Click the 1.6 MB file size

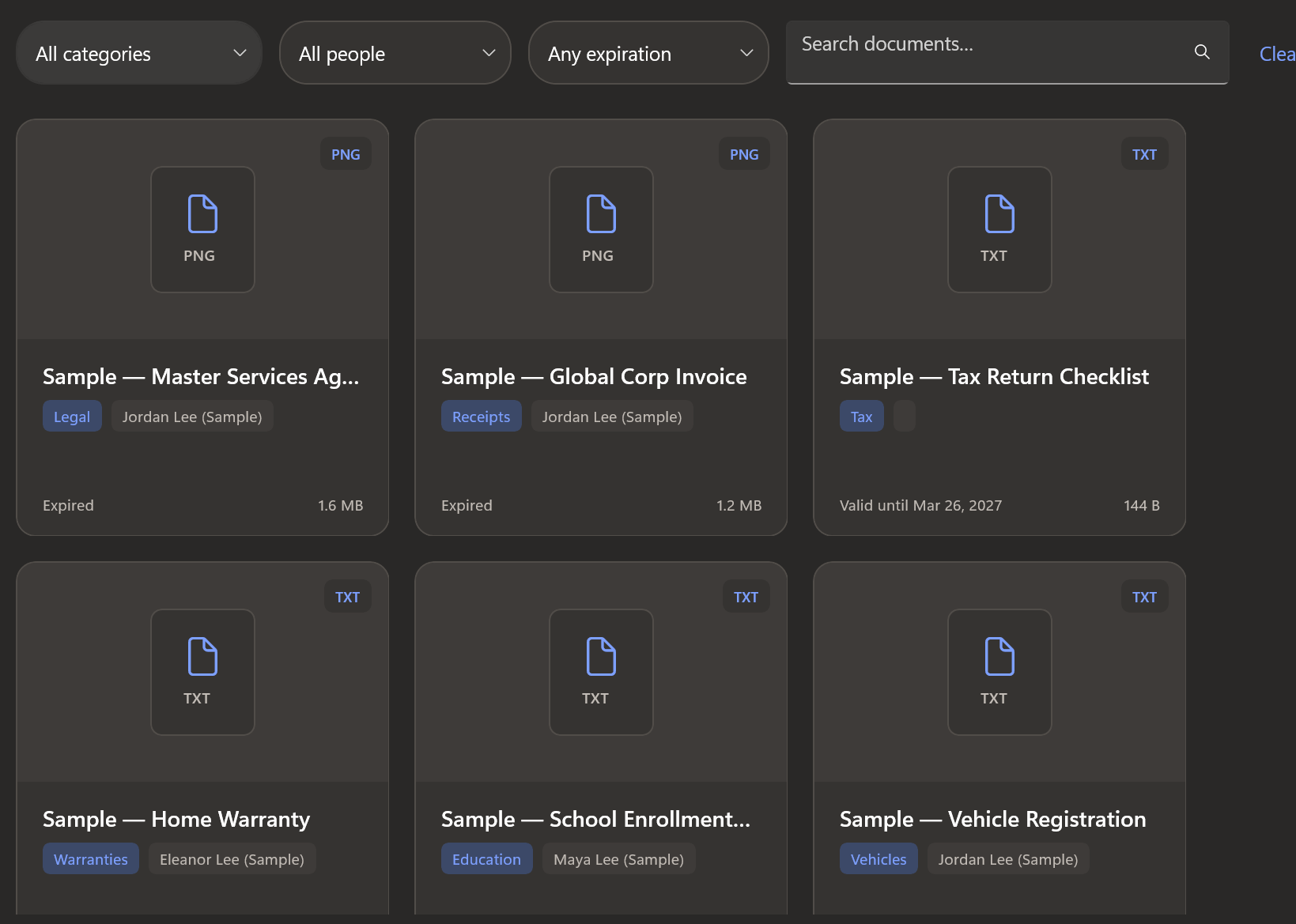click(x=341, y=505)
